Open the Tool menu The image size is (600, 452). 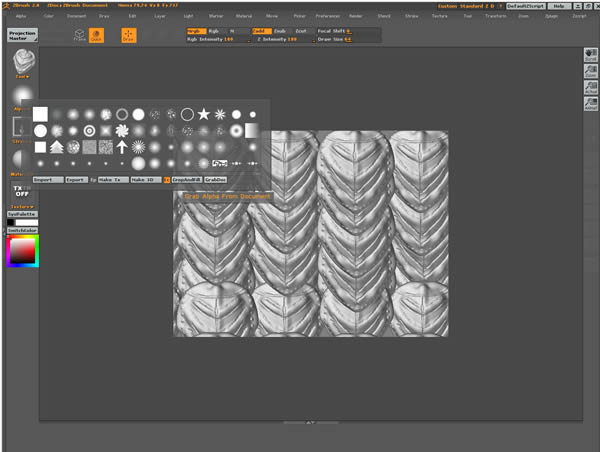pyautogui.click(x=468, y=16)
